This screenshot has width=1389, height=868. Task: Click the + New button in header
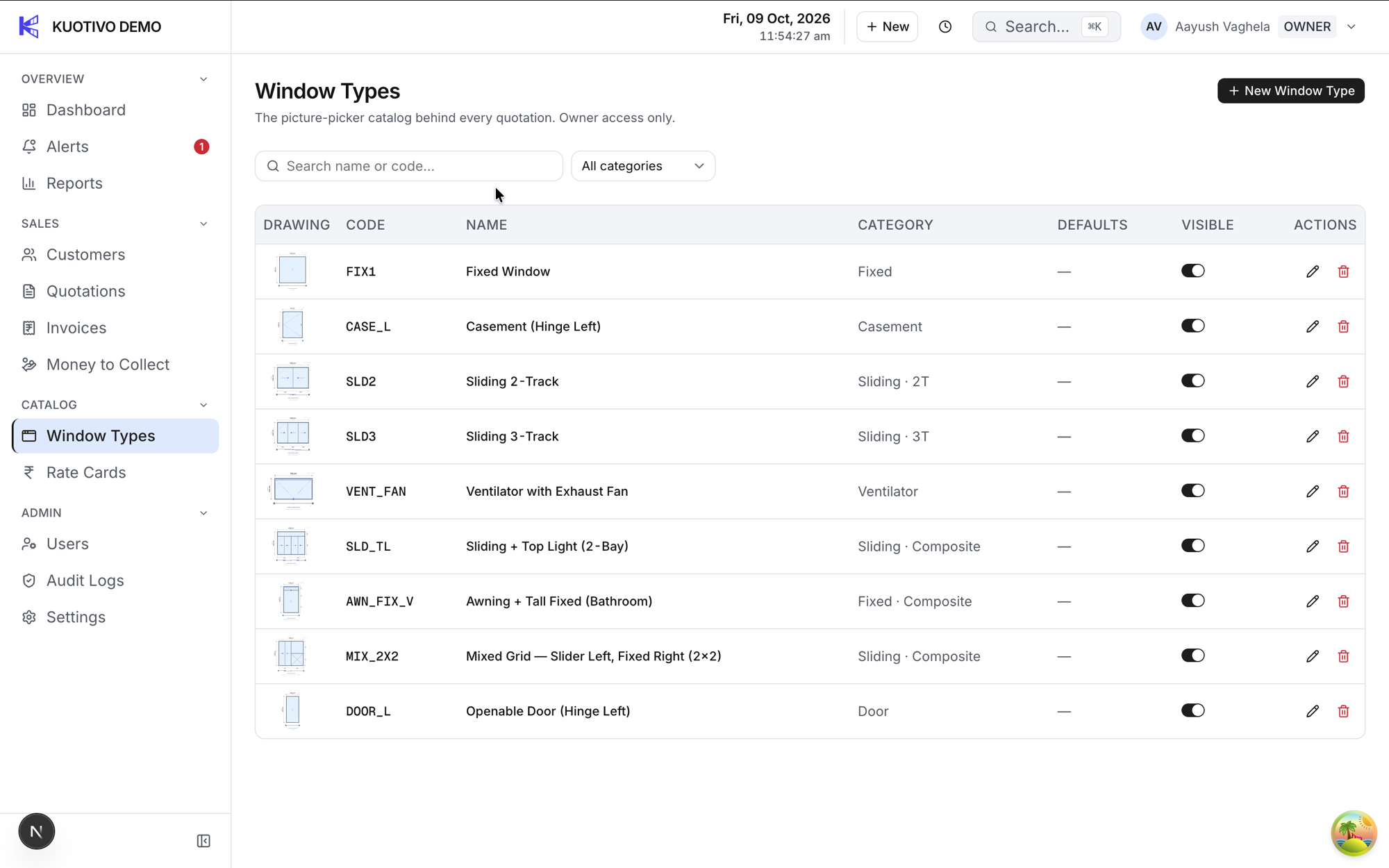[887, 26]
